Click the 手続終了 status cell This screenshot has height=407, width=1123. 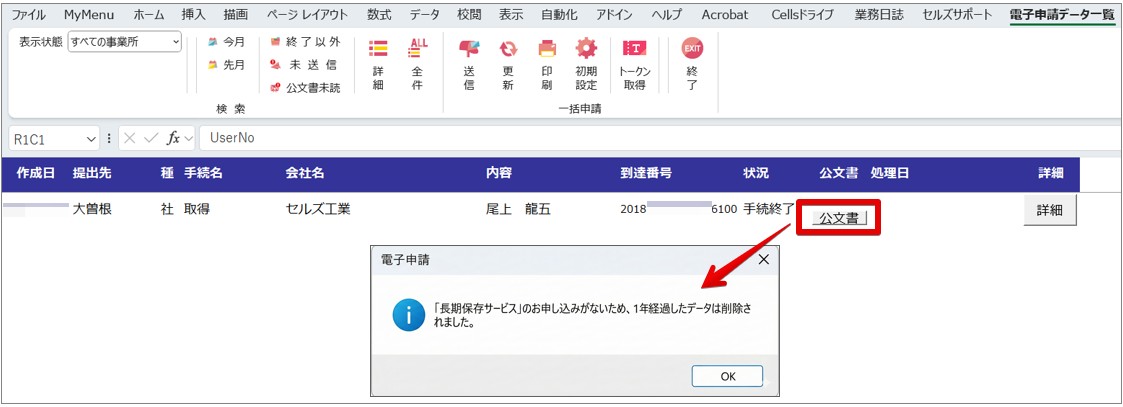click(x=769, y=210)
